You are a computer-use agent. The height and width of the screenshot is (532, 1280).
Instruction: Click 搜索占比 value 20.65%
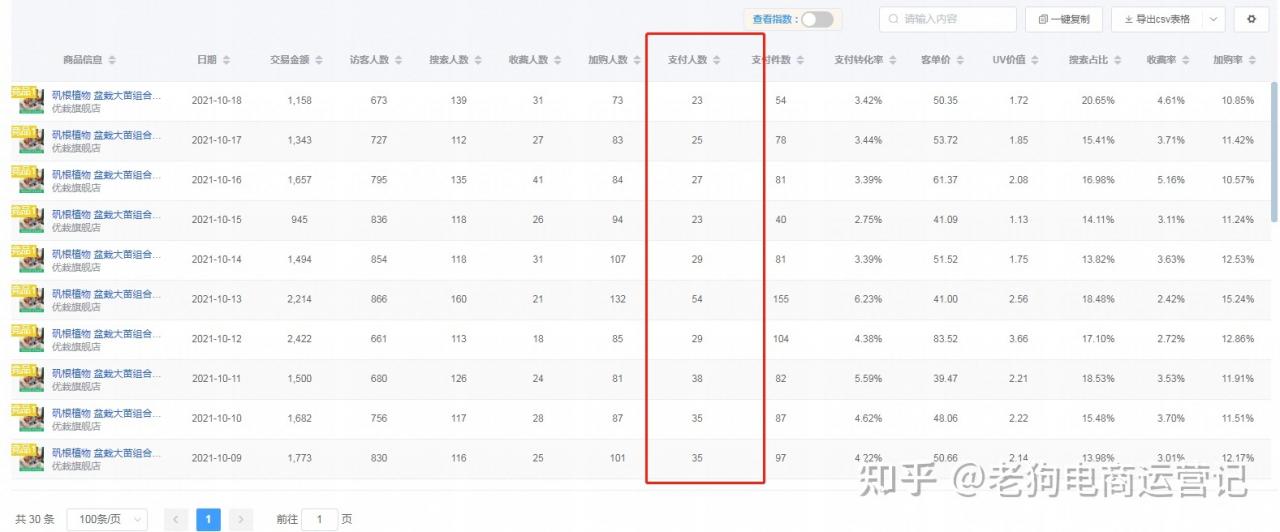click(1097, 101)
